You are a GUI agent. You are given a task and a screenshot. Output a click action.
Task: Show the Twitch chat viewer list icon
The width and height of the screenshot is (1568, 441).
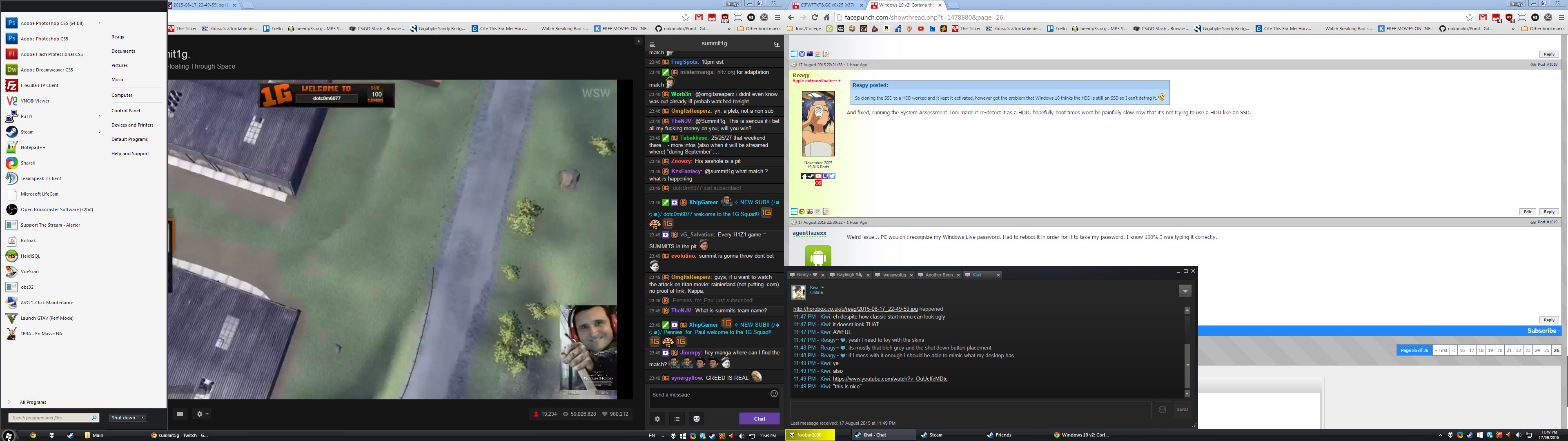point(677,419)
